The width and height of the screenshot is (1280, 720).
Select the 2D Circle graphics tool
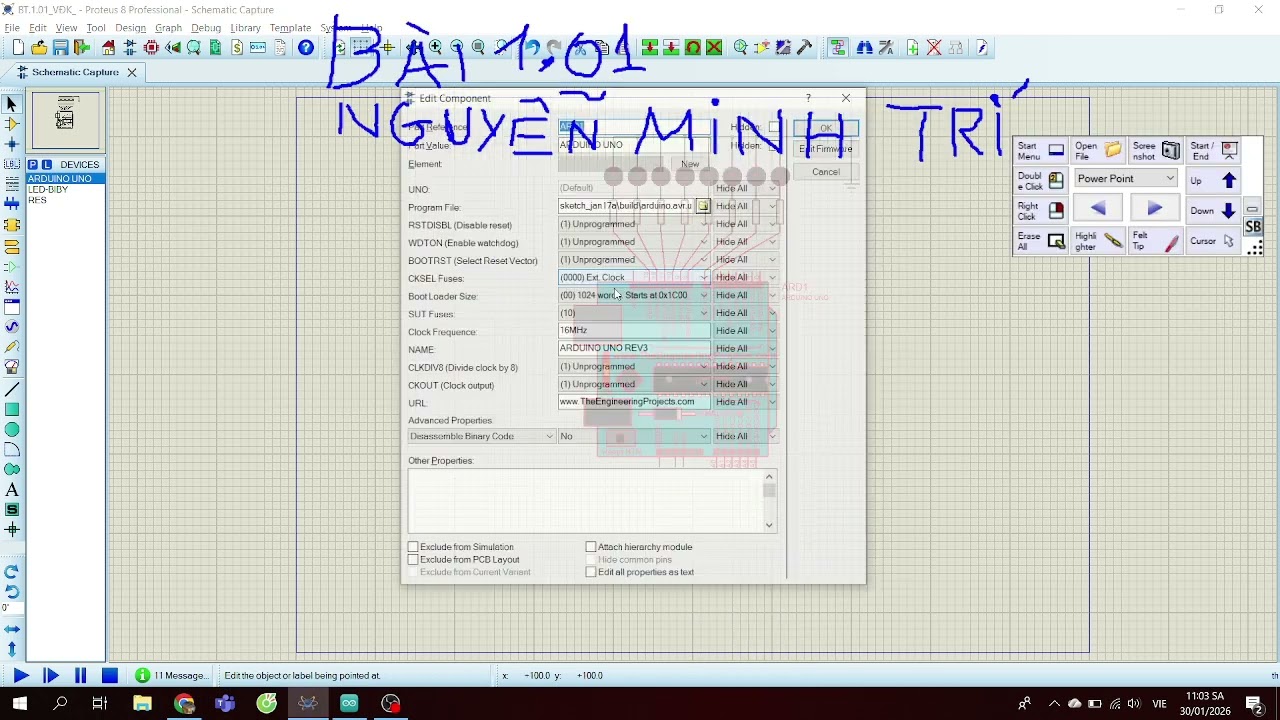click(12, 429)
